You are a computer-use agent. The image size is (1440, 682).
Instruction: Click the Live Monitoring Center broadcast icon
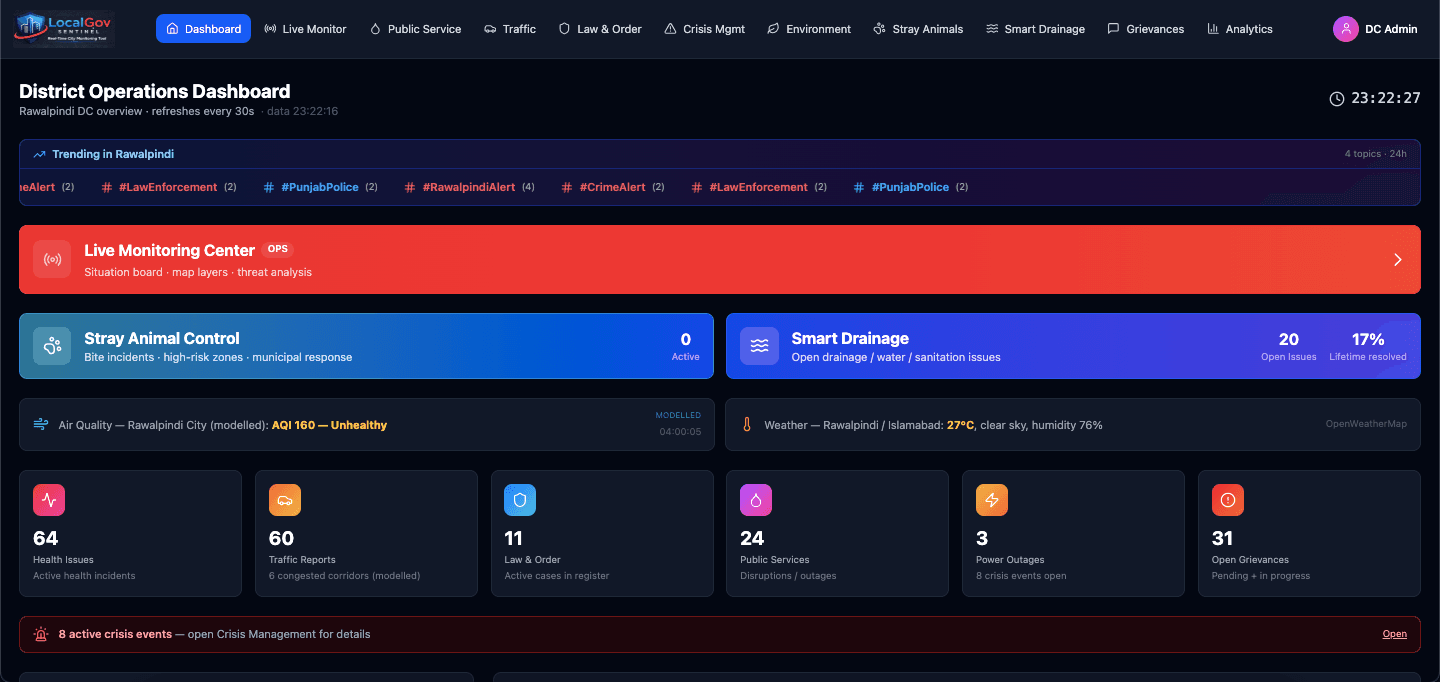coord(52,259)
